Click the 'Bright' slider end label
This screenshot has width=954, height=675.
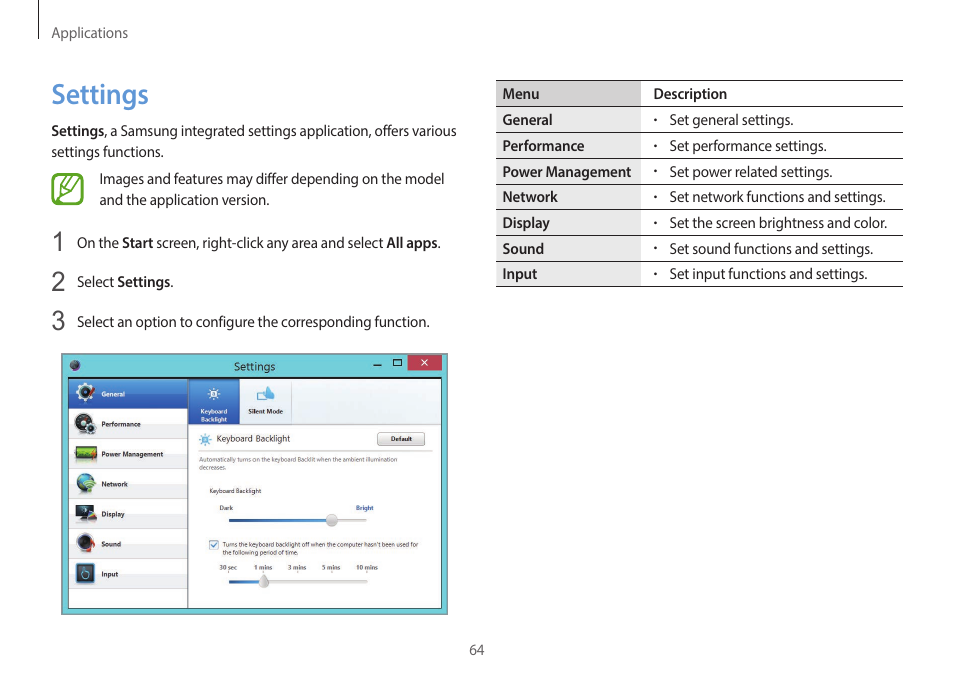364,508
